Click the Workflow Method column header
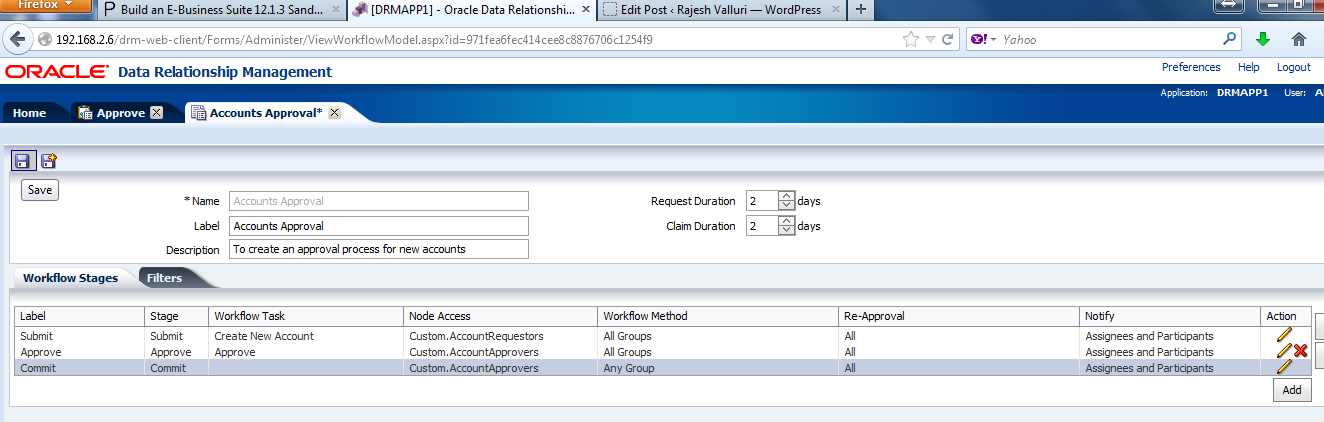 718,316
